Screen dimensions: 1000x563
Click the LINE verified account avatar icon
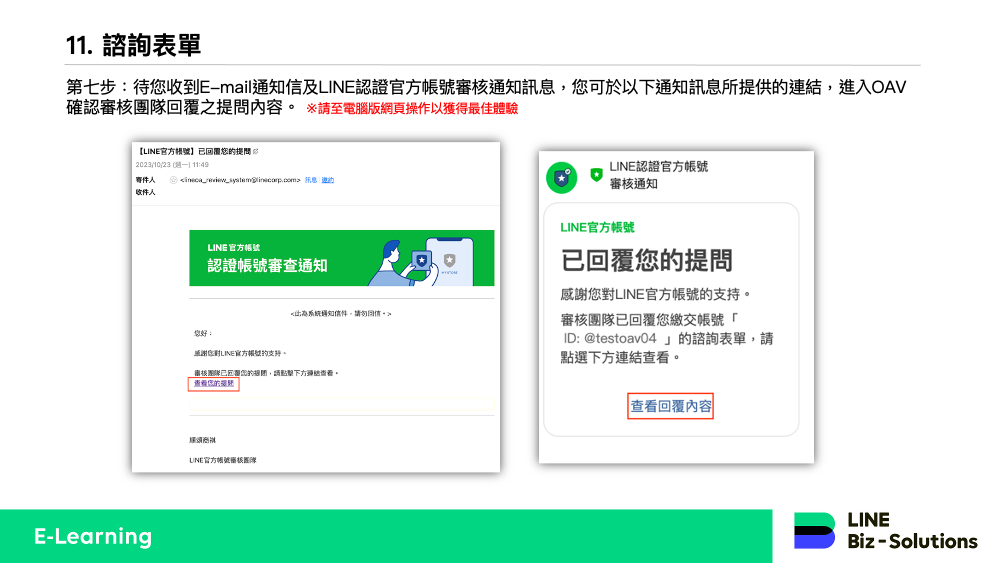pyautogui.click(x=561, y=176)
